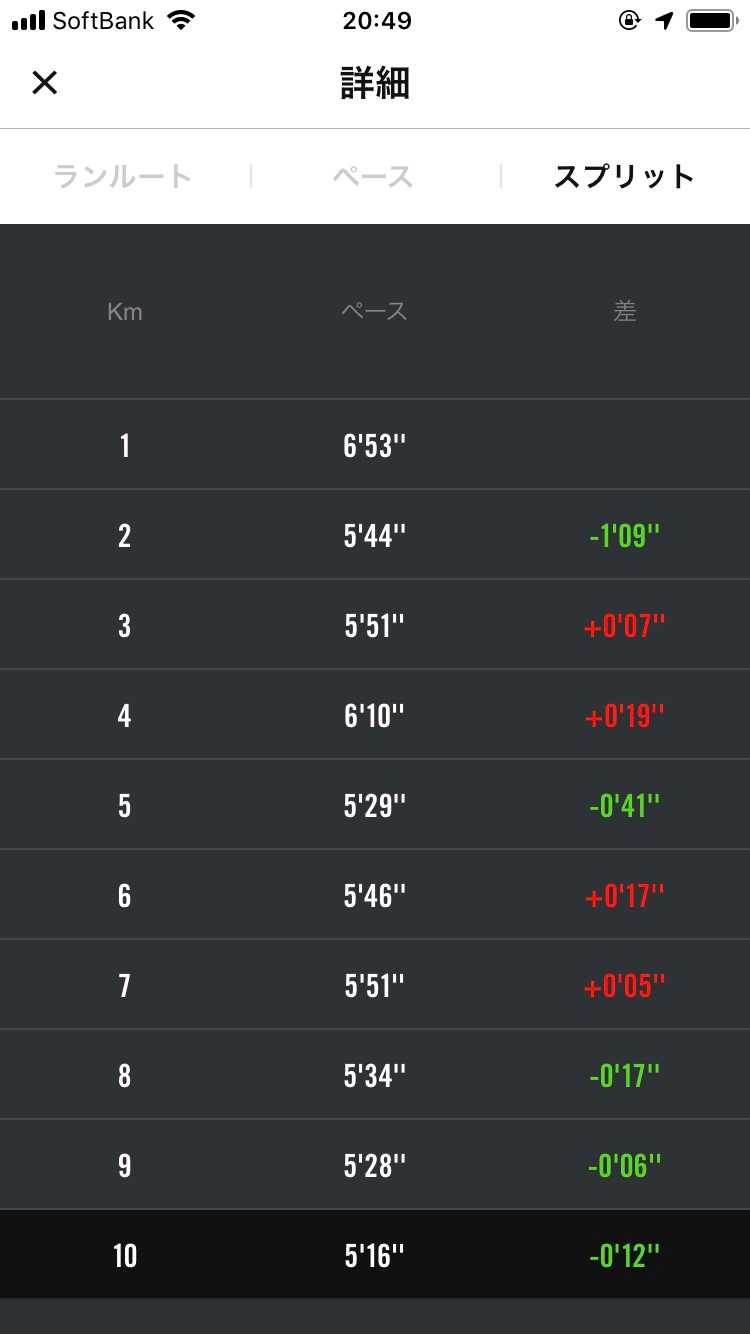Tap the 5'34" pace for kilometer 8
The image size is (750, 1334).
pos(374,1076)
